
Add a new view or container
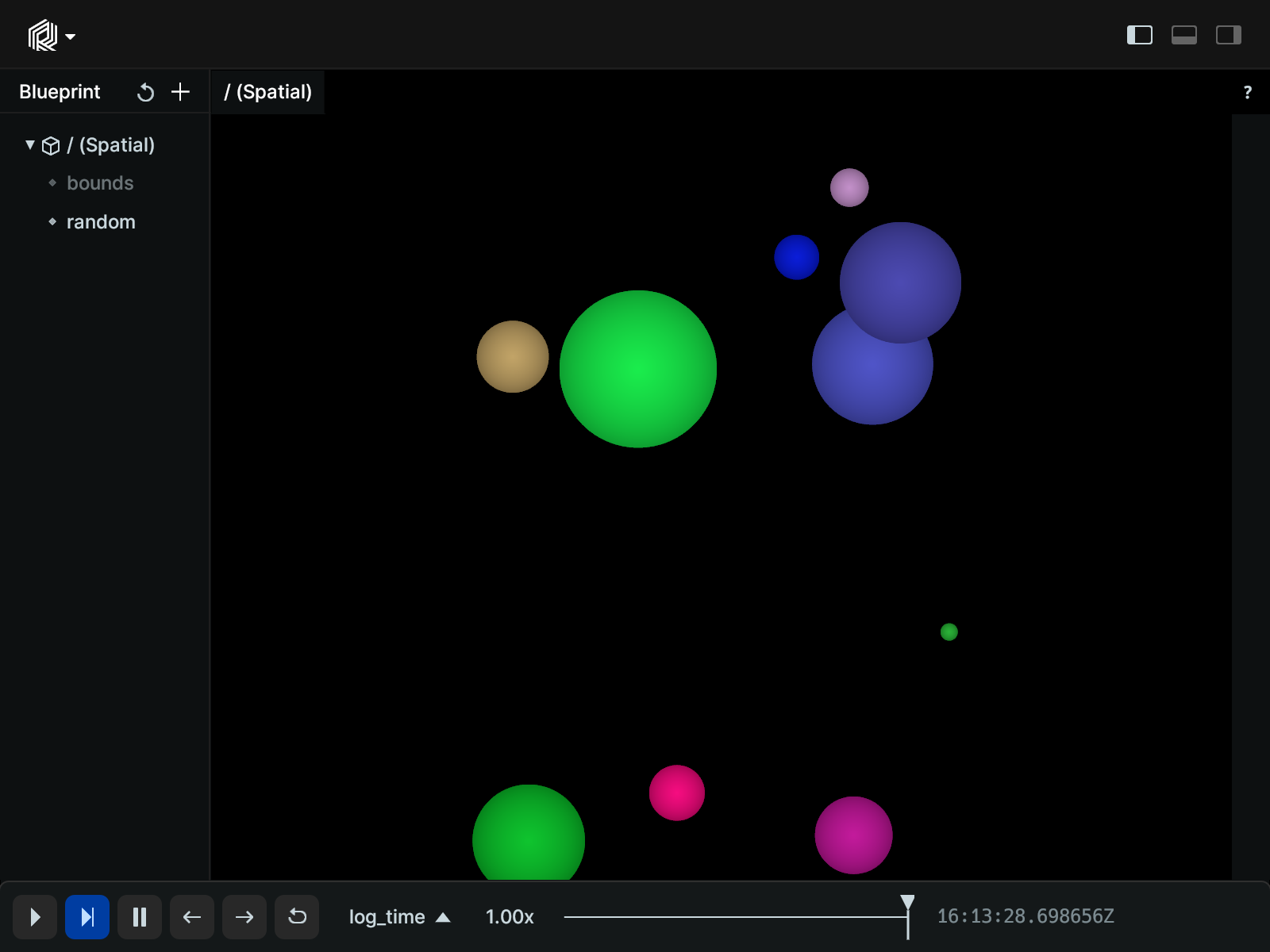[x=180, y=92]
